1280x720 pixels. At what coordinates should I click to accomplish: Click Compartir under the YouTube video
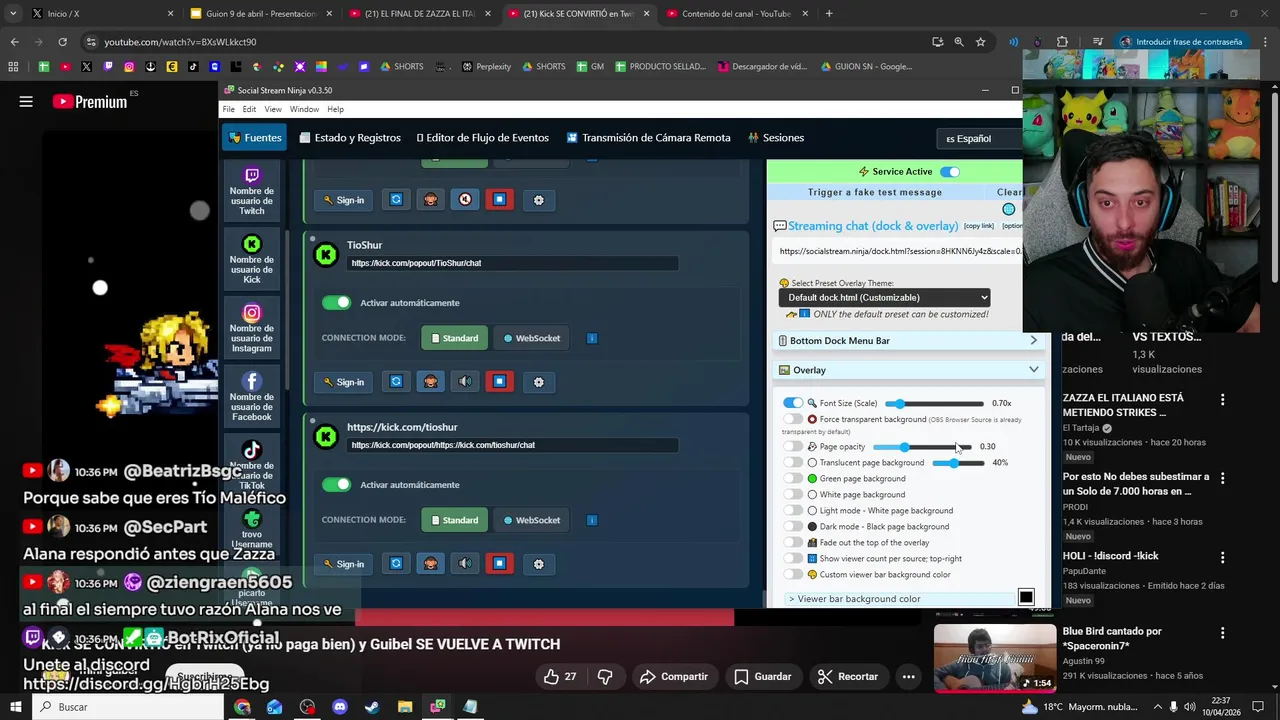(673, 677)
